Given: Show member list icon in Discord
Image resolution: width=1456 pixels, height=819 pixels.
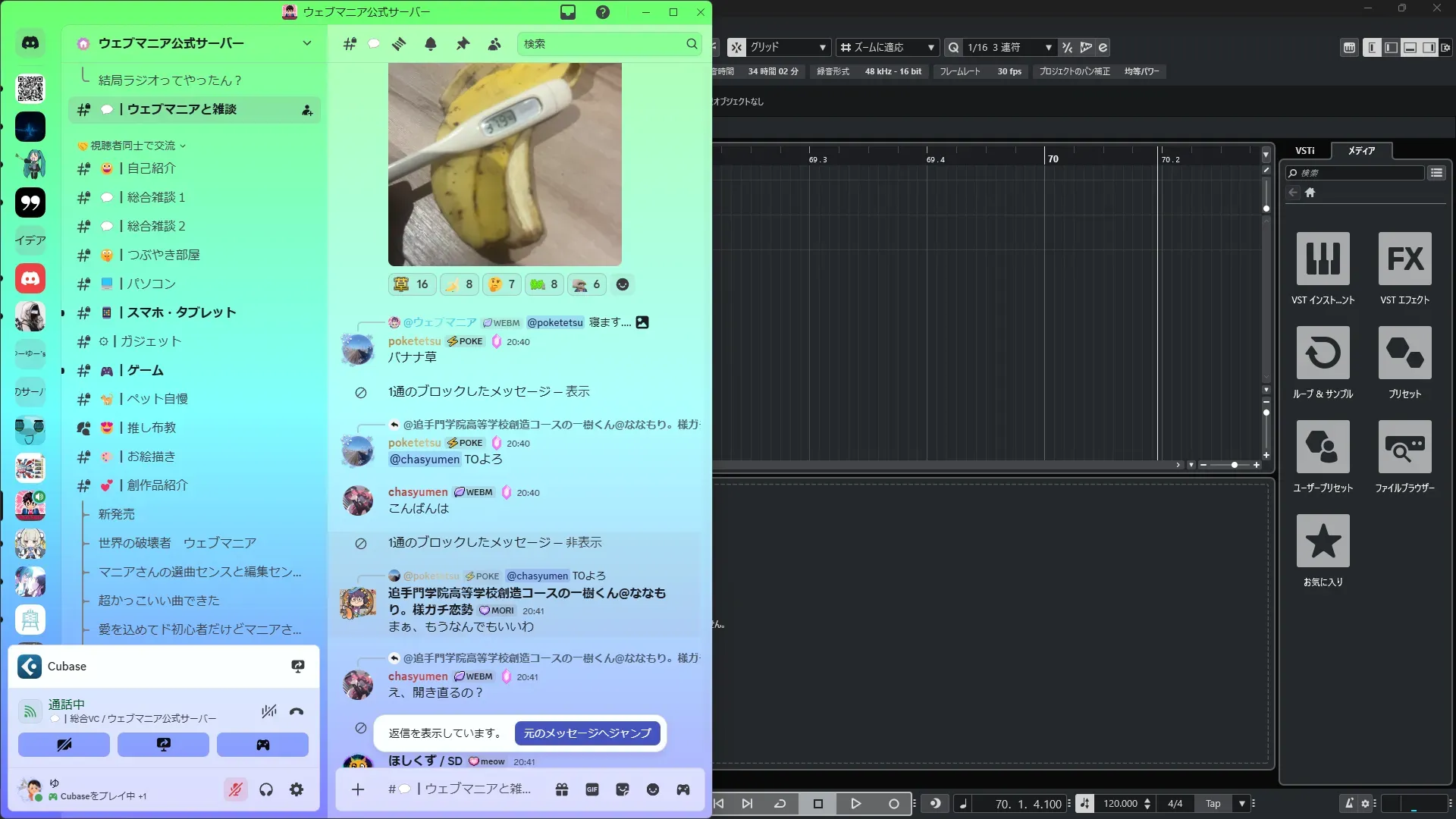Looking at the screenshot, I should [494, 44].
